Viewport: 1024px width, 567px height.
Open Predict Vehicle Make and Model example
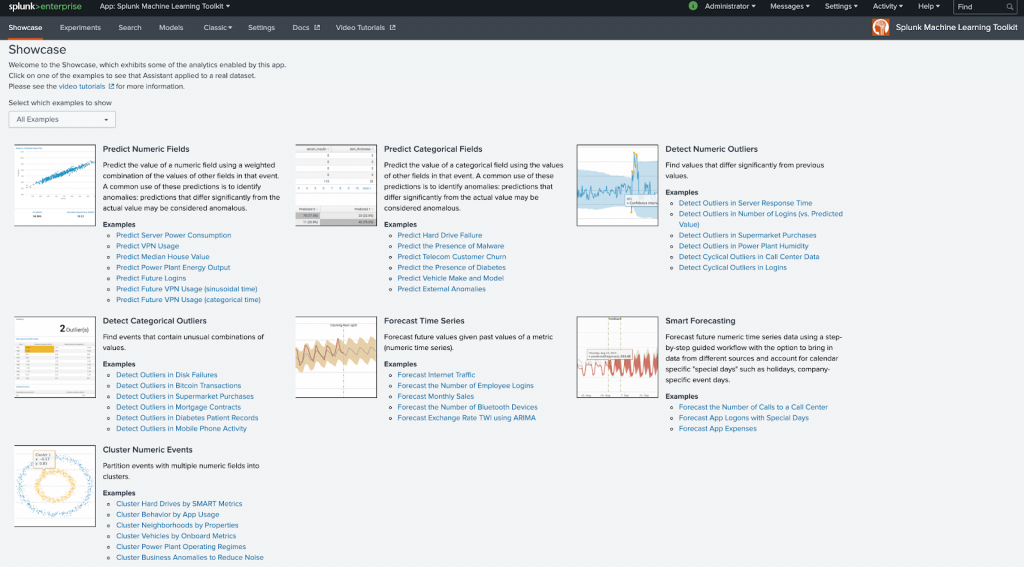click(451, 278)
